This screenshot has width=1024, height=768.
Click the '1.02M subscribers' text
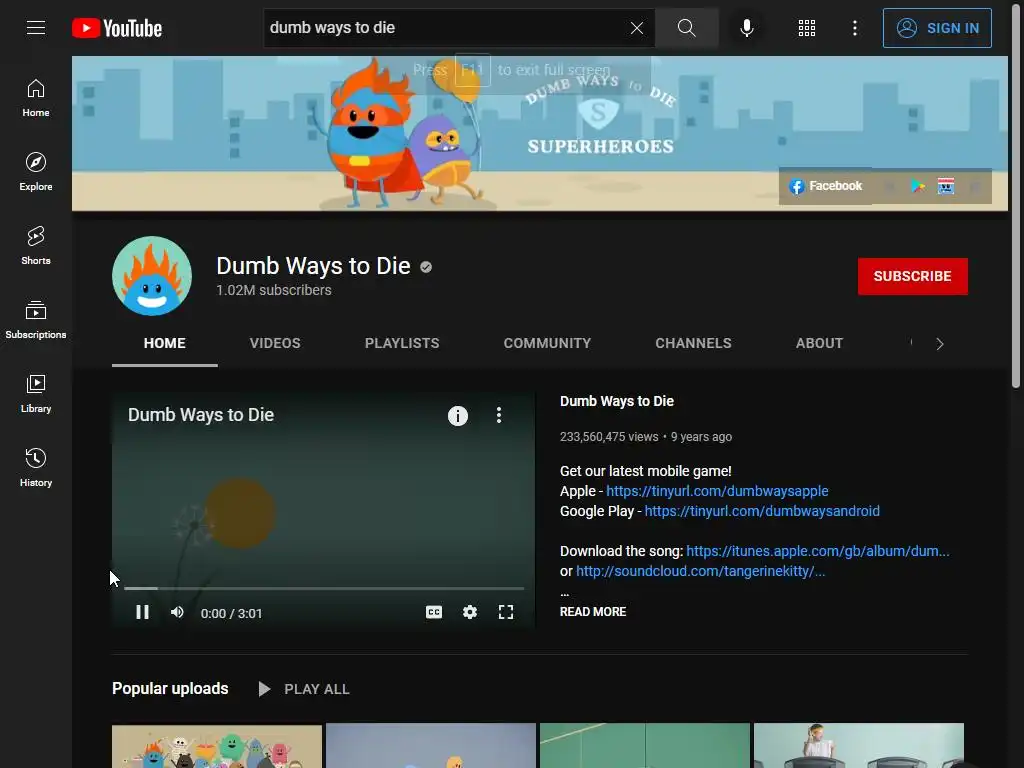(x=274, y=290)
